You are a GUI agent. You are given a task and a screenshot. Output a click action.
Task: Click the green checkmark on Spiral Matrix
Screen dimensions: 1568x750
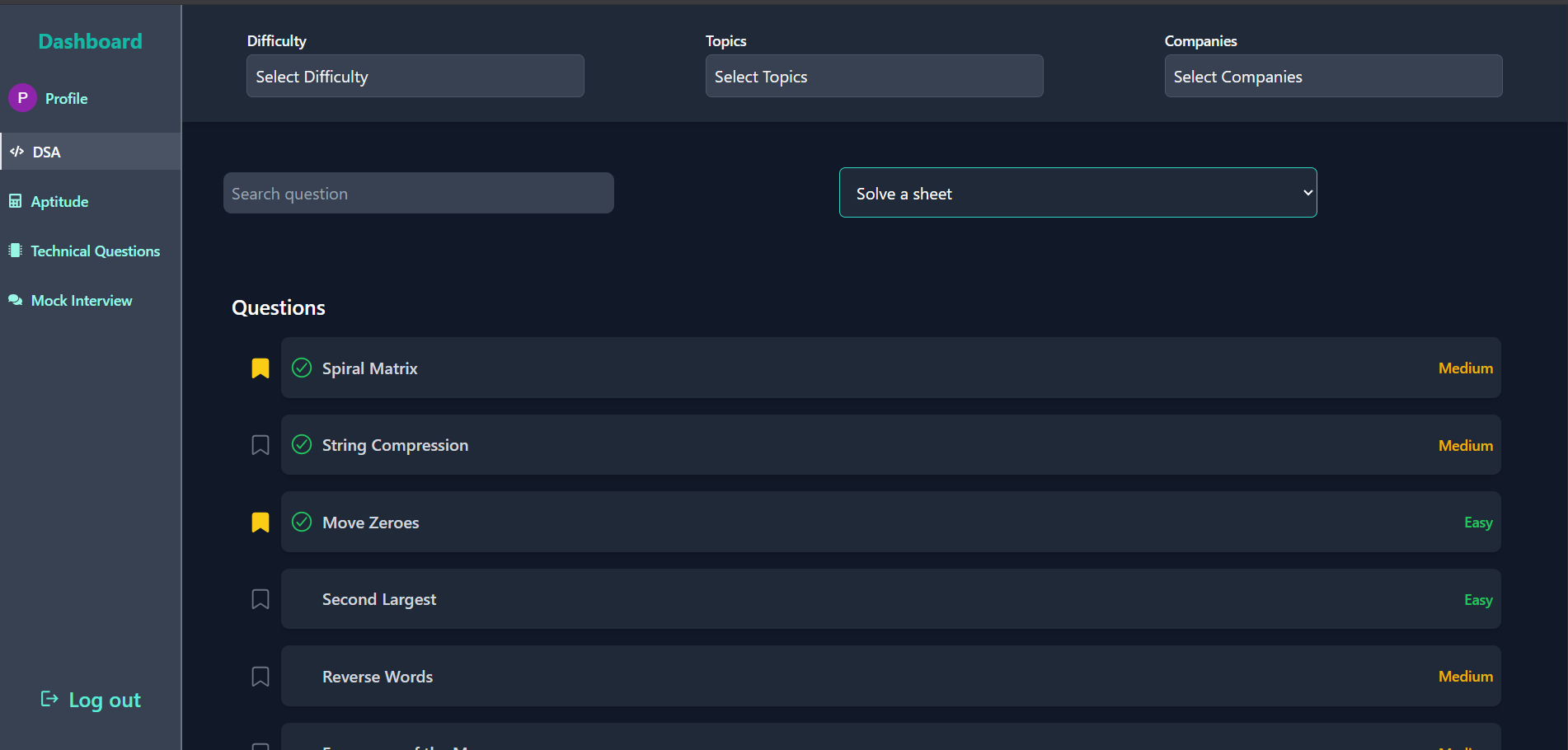[x=302, y=368]
